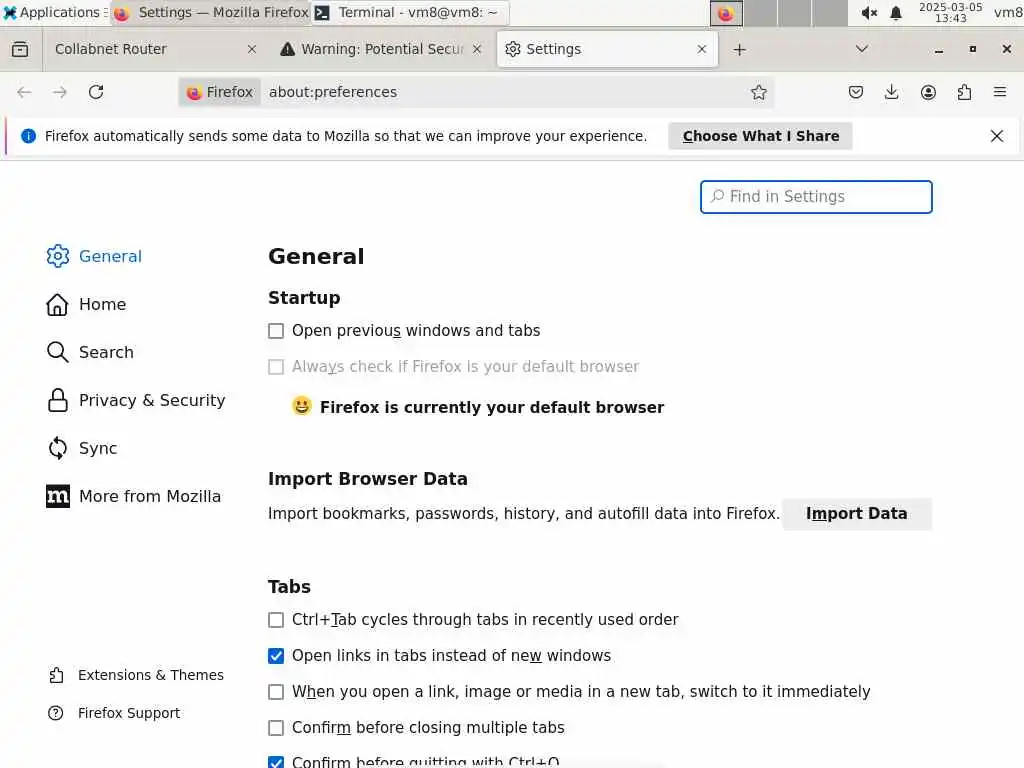Image resolution: width=1024 pixels, height=768 pixels.
Task: Go back to previous page
Action: [24, 92]
